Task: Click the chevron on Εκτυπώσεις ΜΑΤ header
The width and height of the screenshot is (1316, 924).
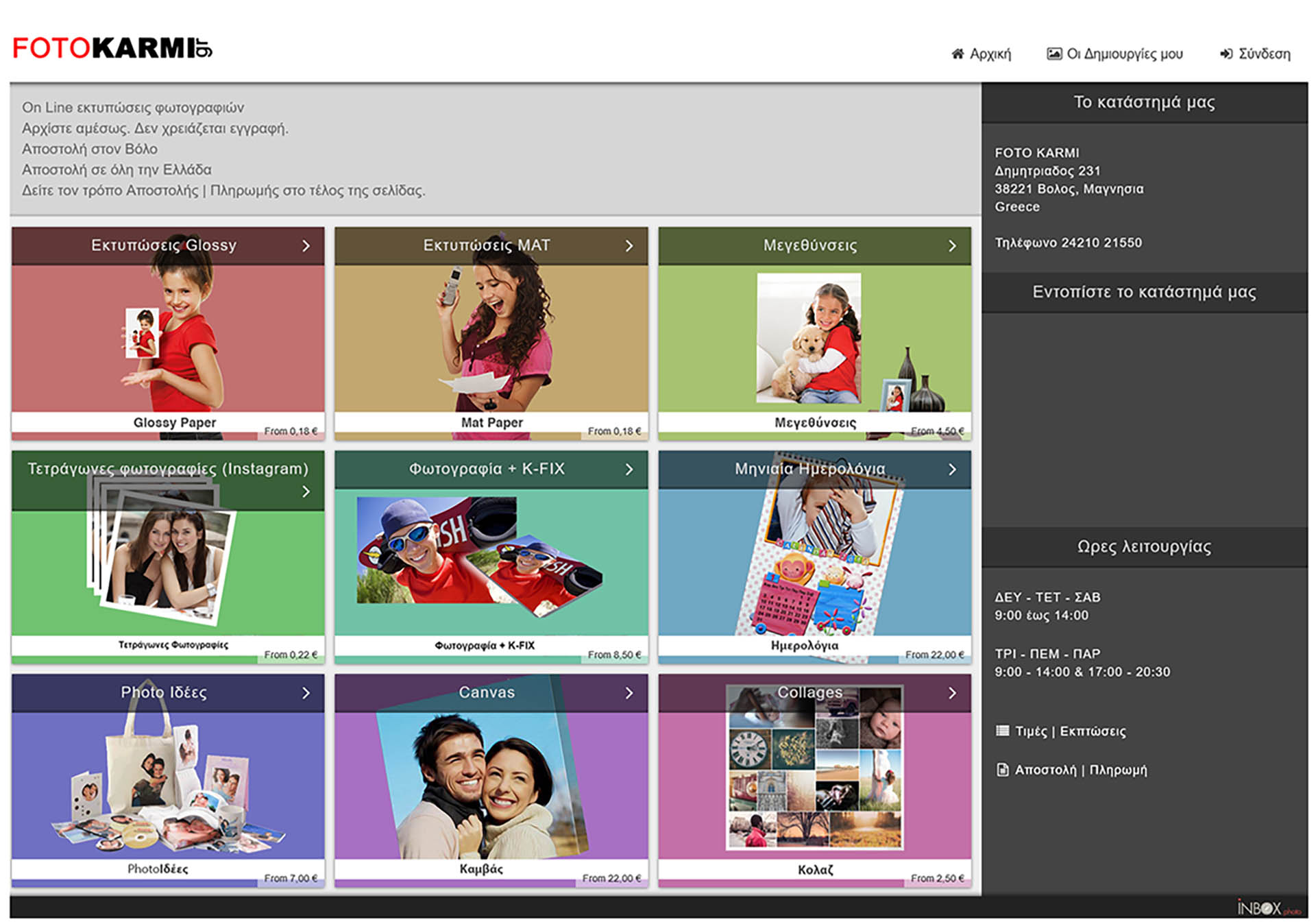Action: pyautogui.click(x=629, y=246)
